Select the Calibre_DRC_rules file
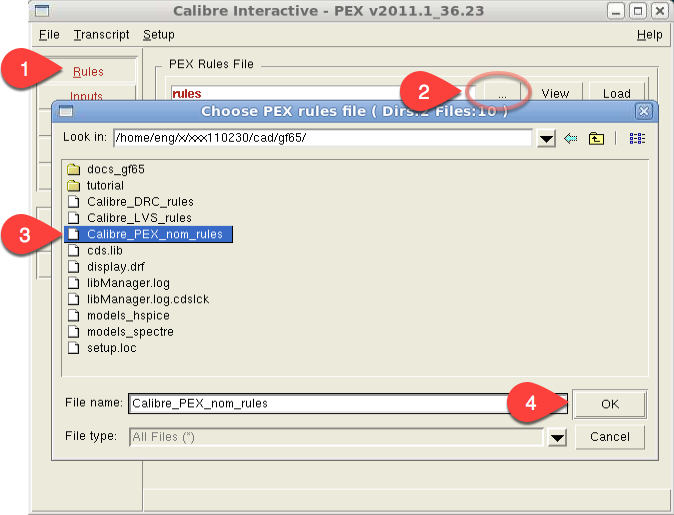Image resolution: width=674 pixels, height=515 pixels. coord(139,201)
